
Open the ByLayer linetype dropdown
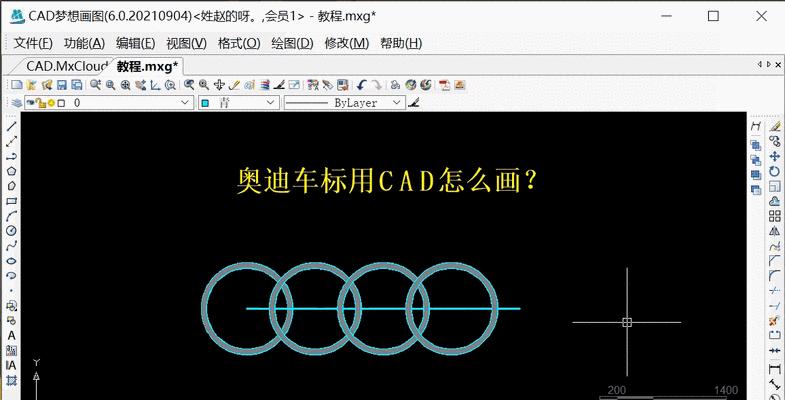(397, 103)
